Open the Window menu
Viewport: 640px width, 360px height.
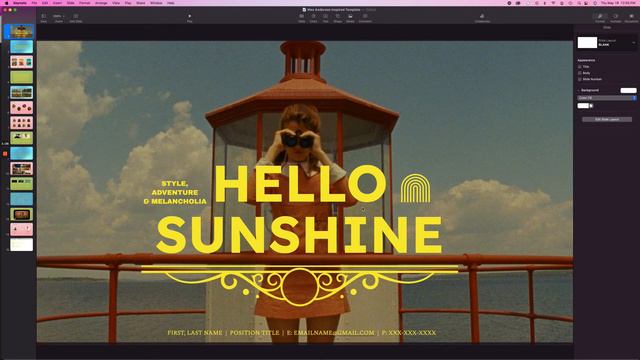pyautogui.click(x=156, y=3)
